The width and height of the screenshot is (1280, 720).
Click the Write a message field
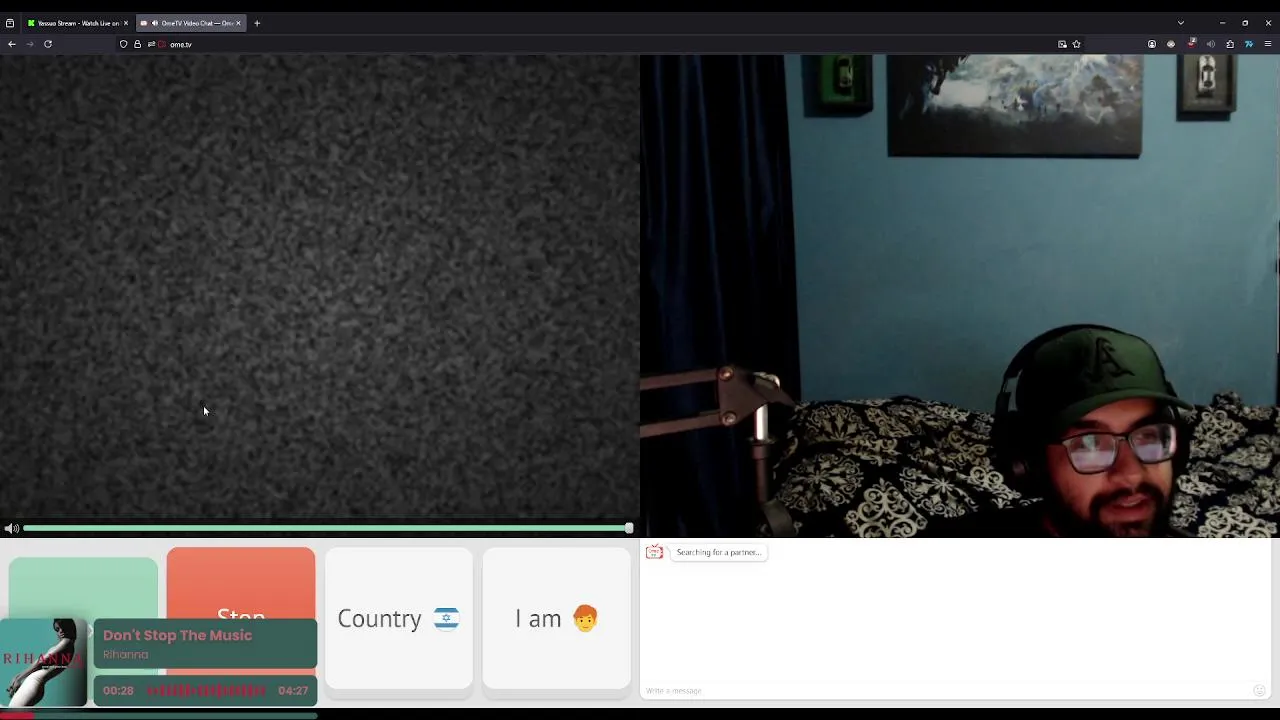[x=945, y=690]
